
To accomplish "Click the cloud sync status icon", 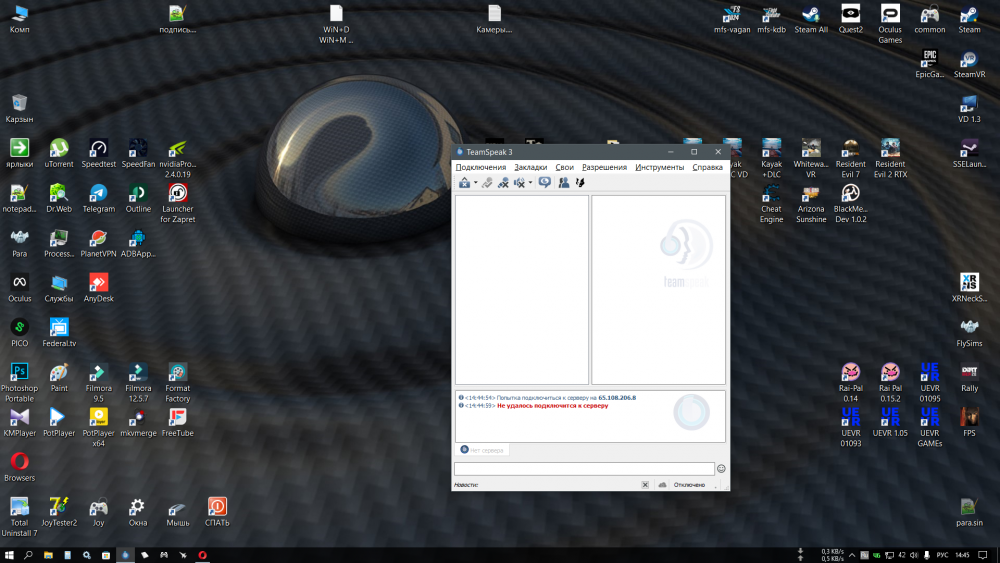I will (x=662, y=485).
